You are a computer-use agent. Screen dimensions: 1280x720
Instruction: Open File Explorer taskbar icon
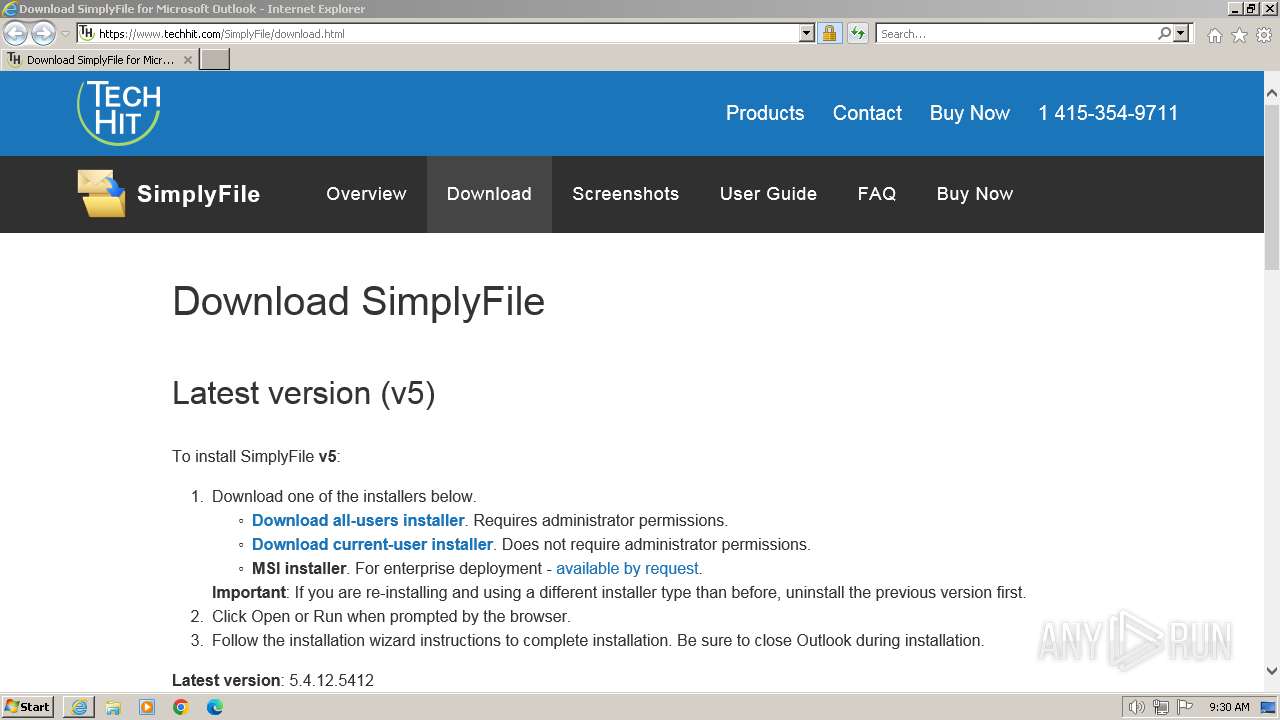113,707
